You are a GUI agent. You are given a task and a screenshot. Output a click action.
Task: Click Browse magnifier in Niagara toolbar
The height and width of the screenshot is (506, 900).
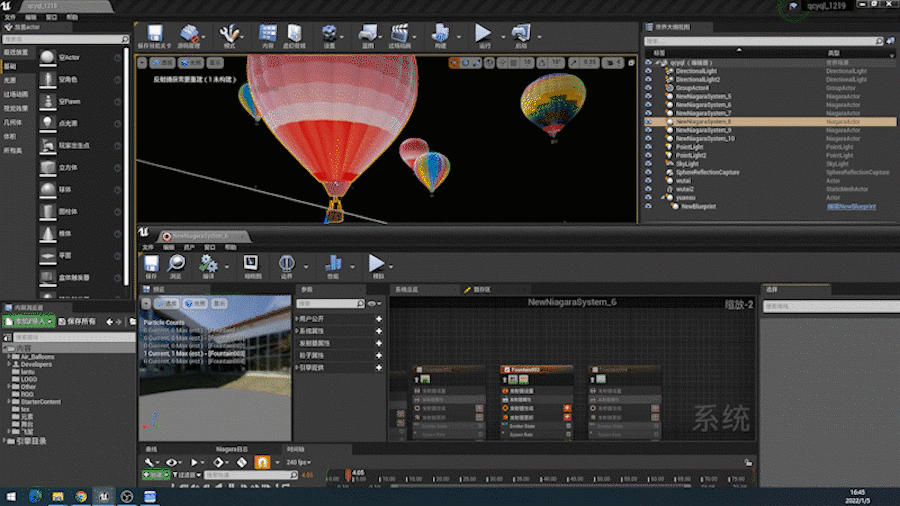176,264
